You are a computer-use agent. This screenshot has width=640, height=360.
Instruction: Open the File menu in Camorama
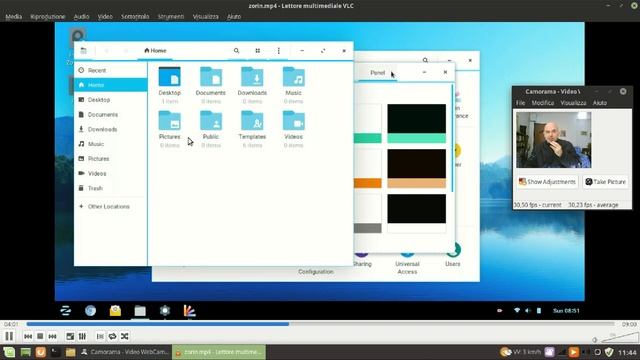(520, 103)
